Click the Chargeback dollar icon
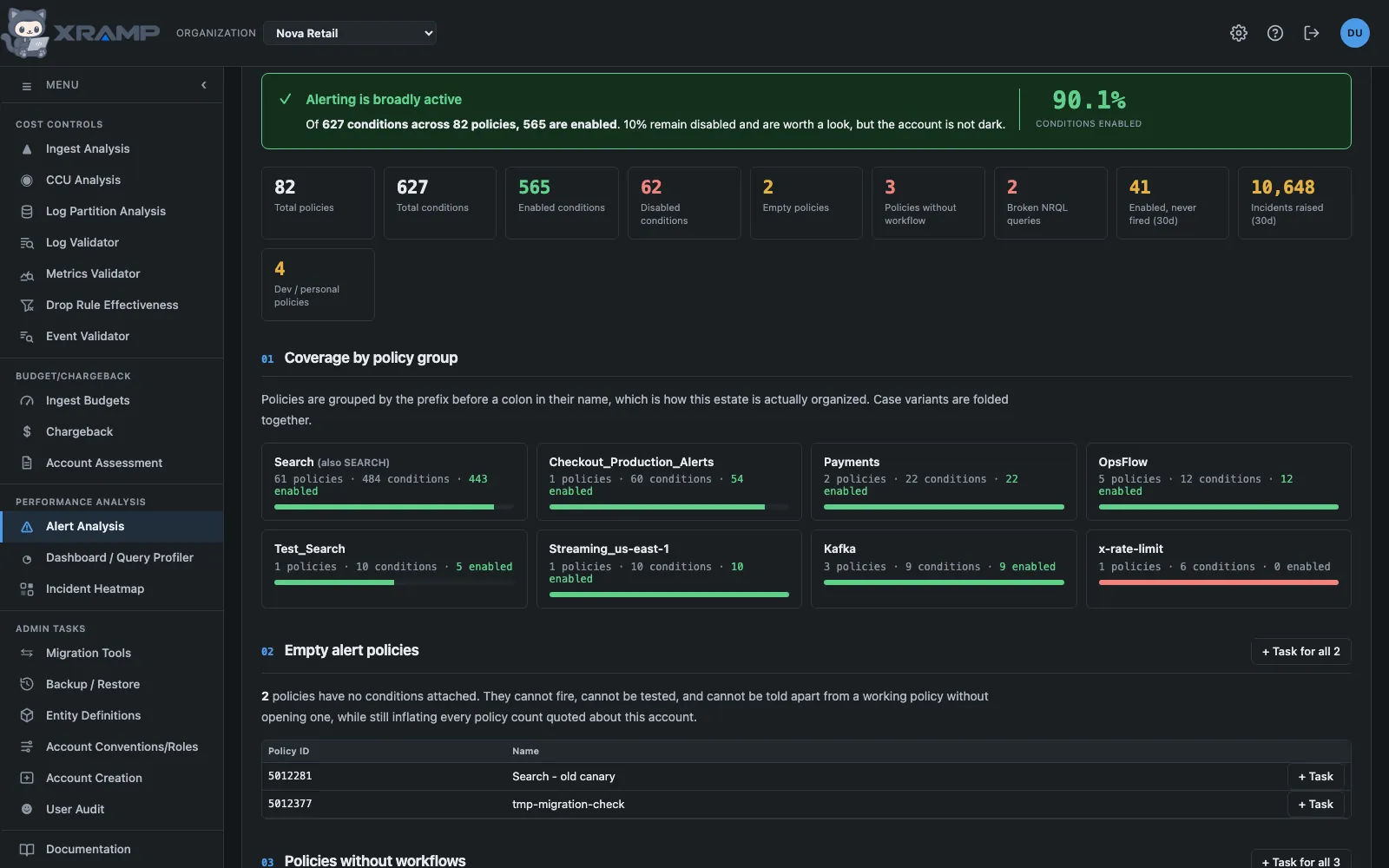Viewport: 1389px width, 868px height. (27, 432)
